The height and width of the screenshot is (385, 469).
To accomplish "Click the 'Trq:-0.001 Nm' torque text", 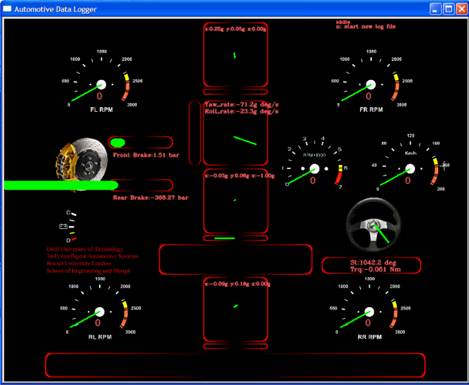I will click(375, 269).
